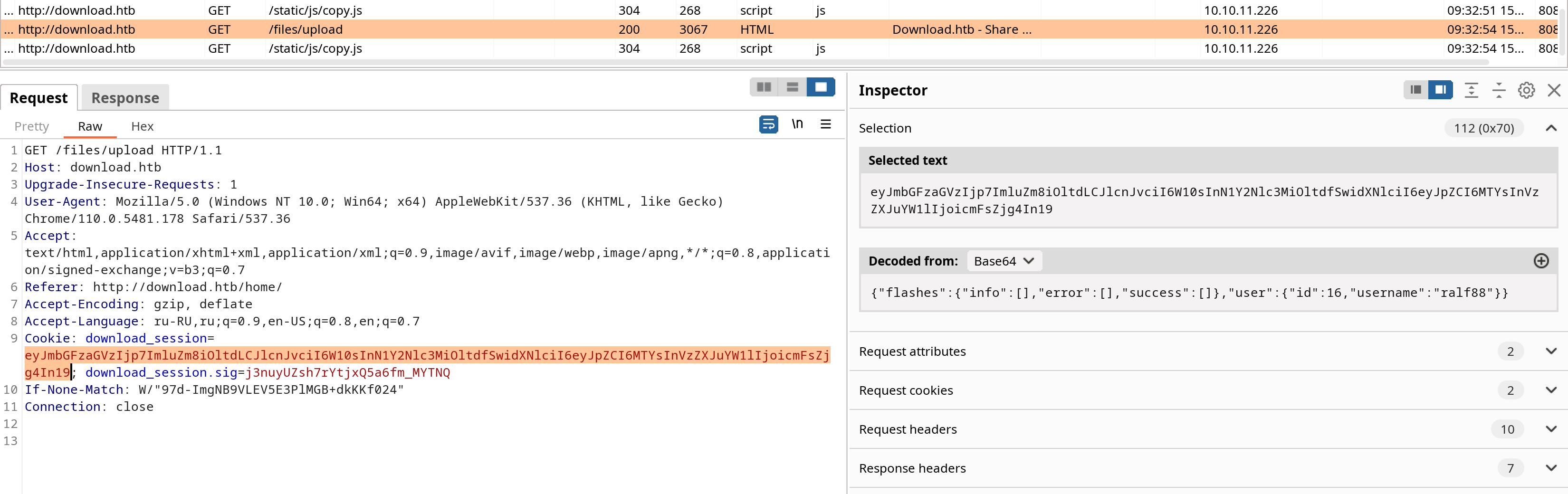Select the /files/upload history row

point(779,29)
